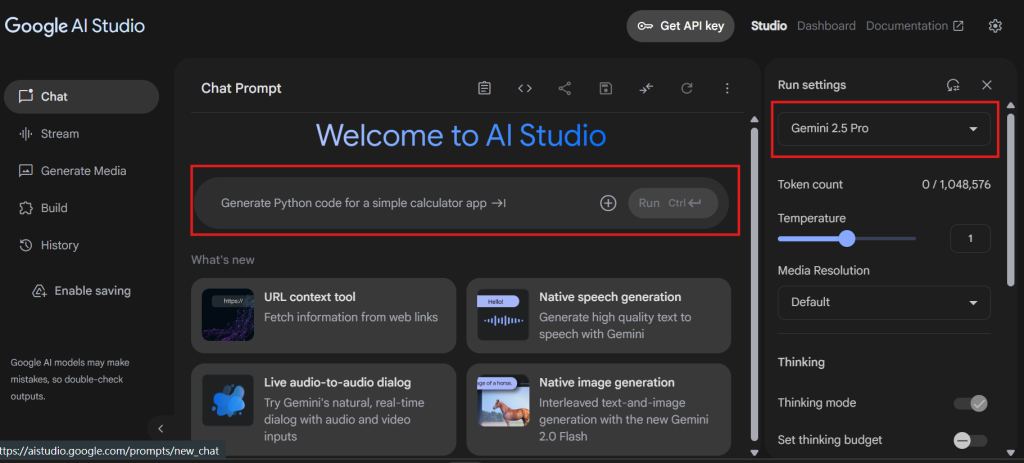
Task: Click the Native image generation horse thumbnail
Action: [x=503, y=400]
